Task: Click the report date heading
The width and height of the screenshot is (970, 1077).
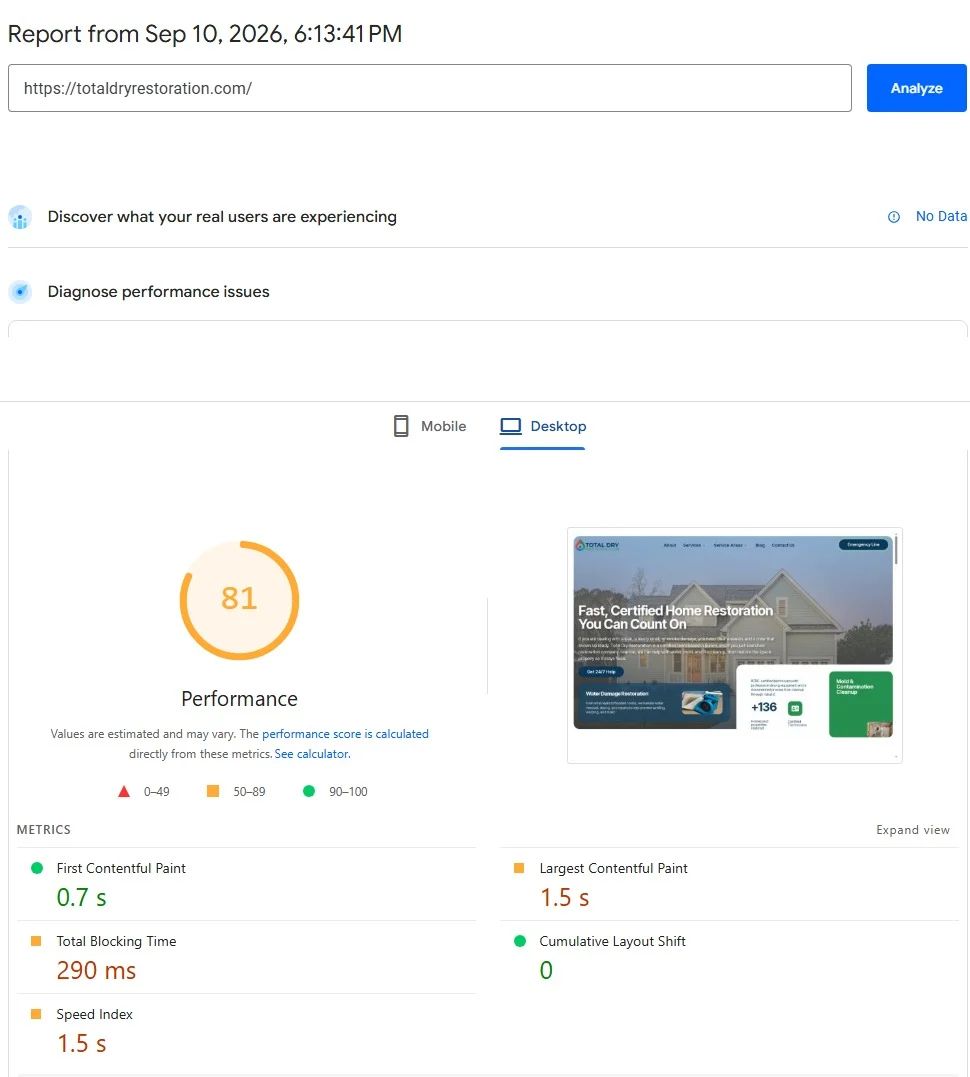Action: point(205,34)
